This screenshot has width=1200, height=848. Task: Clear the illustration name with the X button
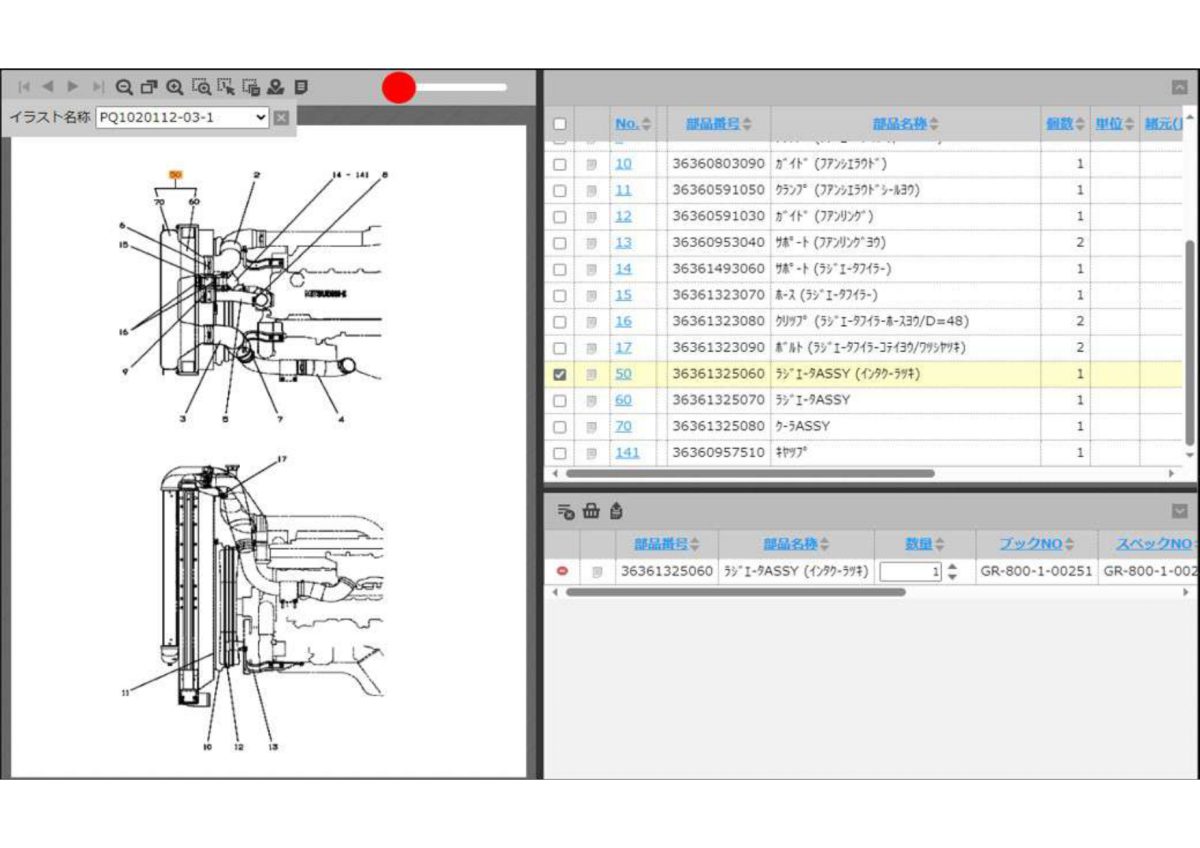point(281,118)
